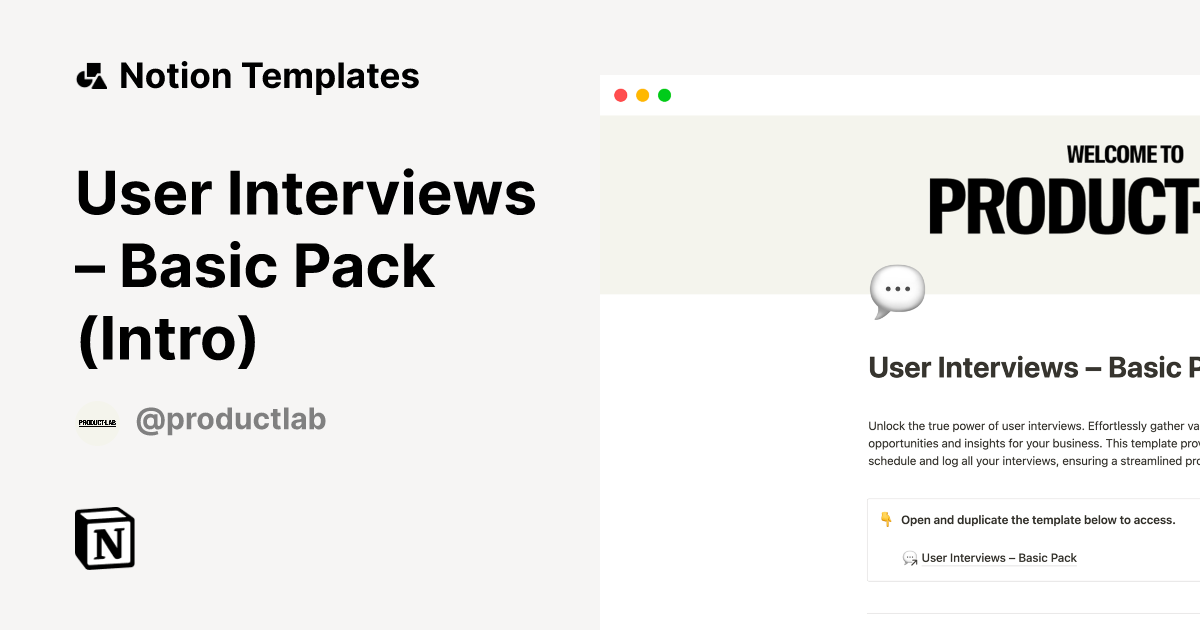Screen dimensions: 1200x630
Task: Open the @productlab profile link
Action: pos(231,419)
